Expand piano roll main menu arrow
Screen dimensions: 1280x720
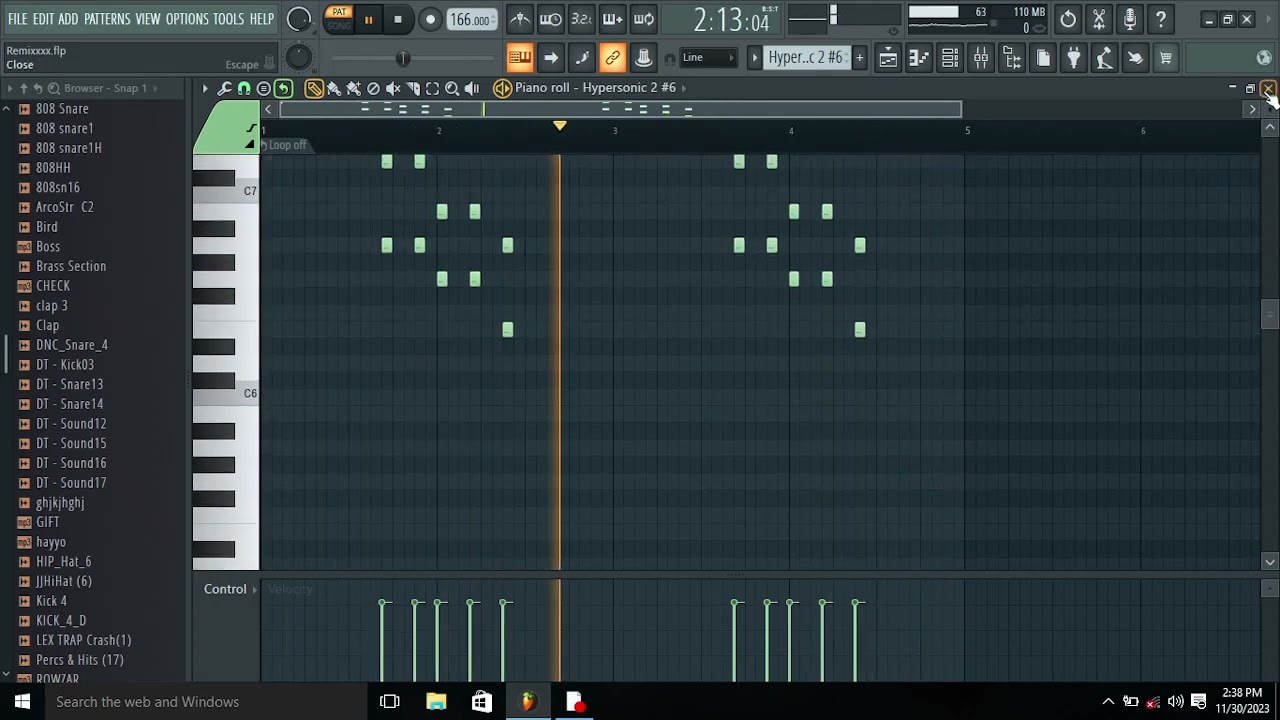205,88
